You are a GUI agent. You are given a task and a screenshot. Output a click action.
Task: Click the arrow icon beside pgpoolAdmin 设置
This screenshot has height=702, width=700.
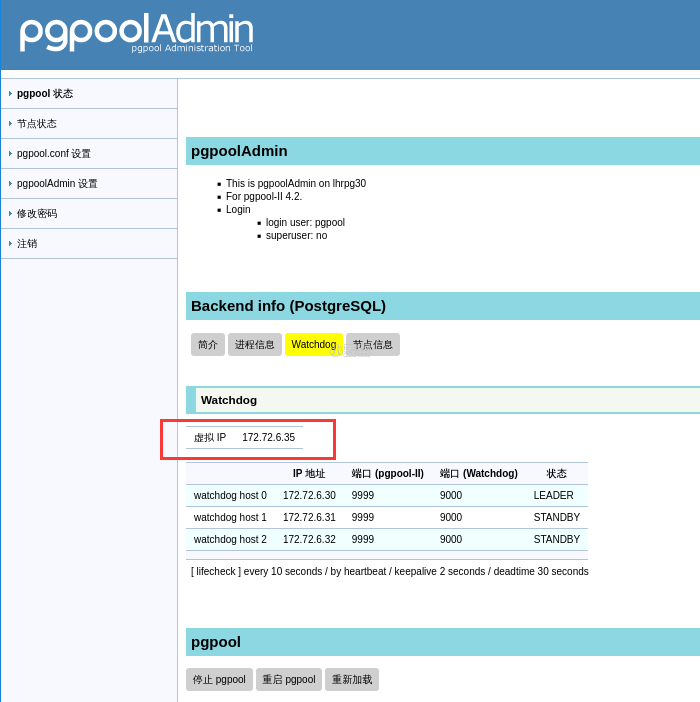click(10, 184)
